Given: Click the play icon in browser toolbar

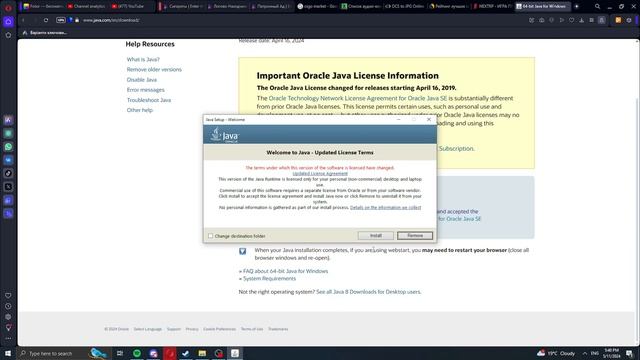Looking at the screenshot, I should tap(562, 20).
